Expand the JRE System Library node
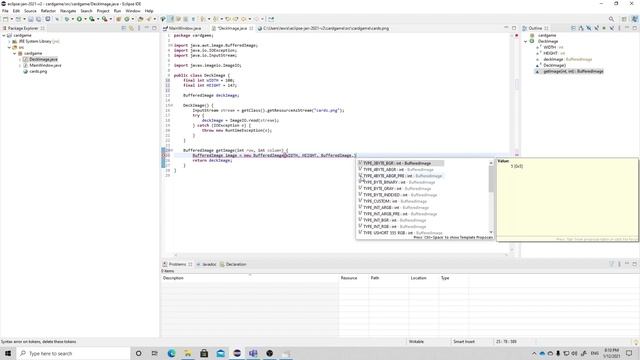The width and height of the screenshot is (640, 360). 9,41
